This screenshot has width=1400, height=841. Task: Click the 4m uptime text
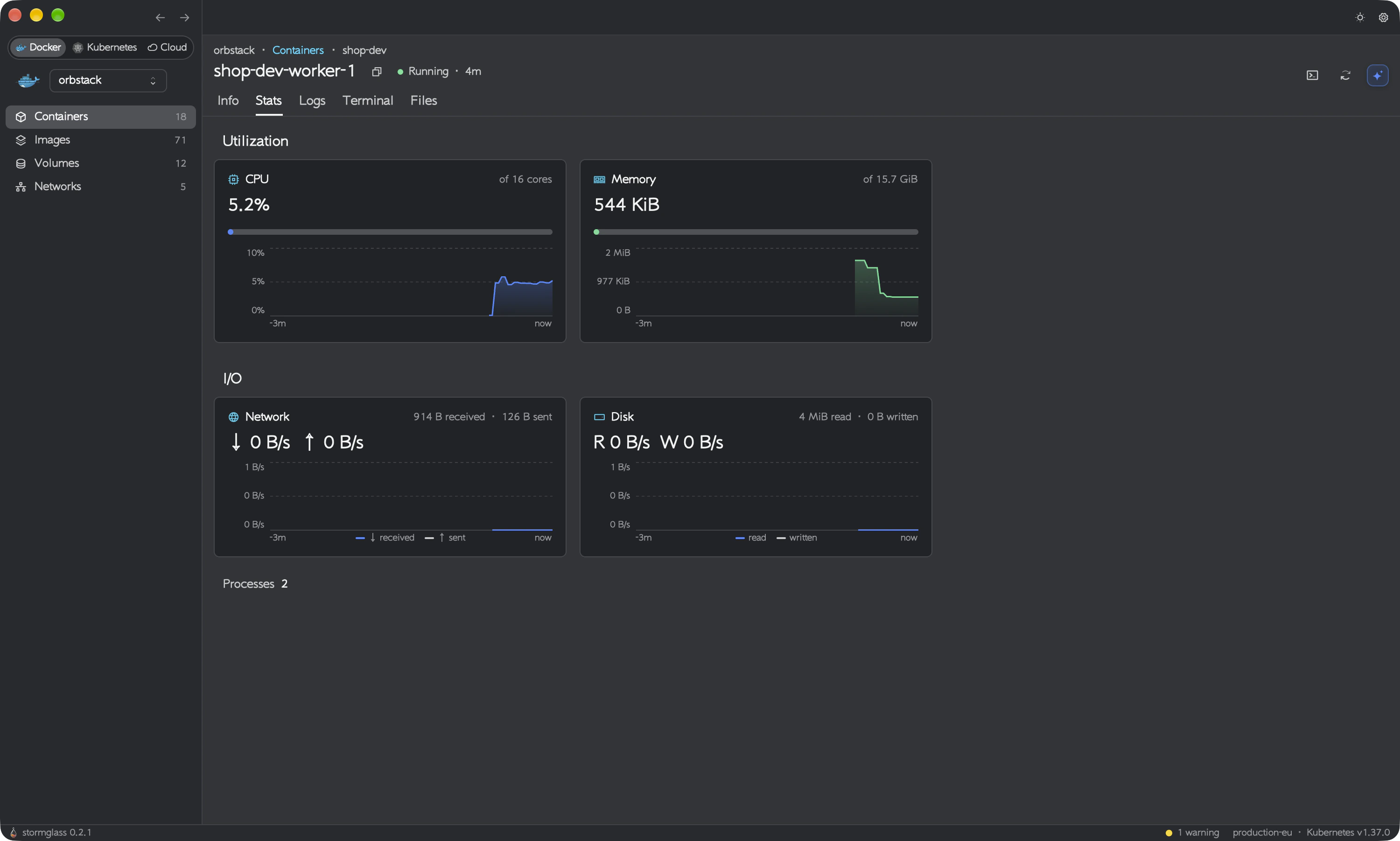pos(473,71)
